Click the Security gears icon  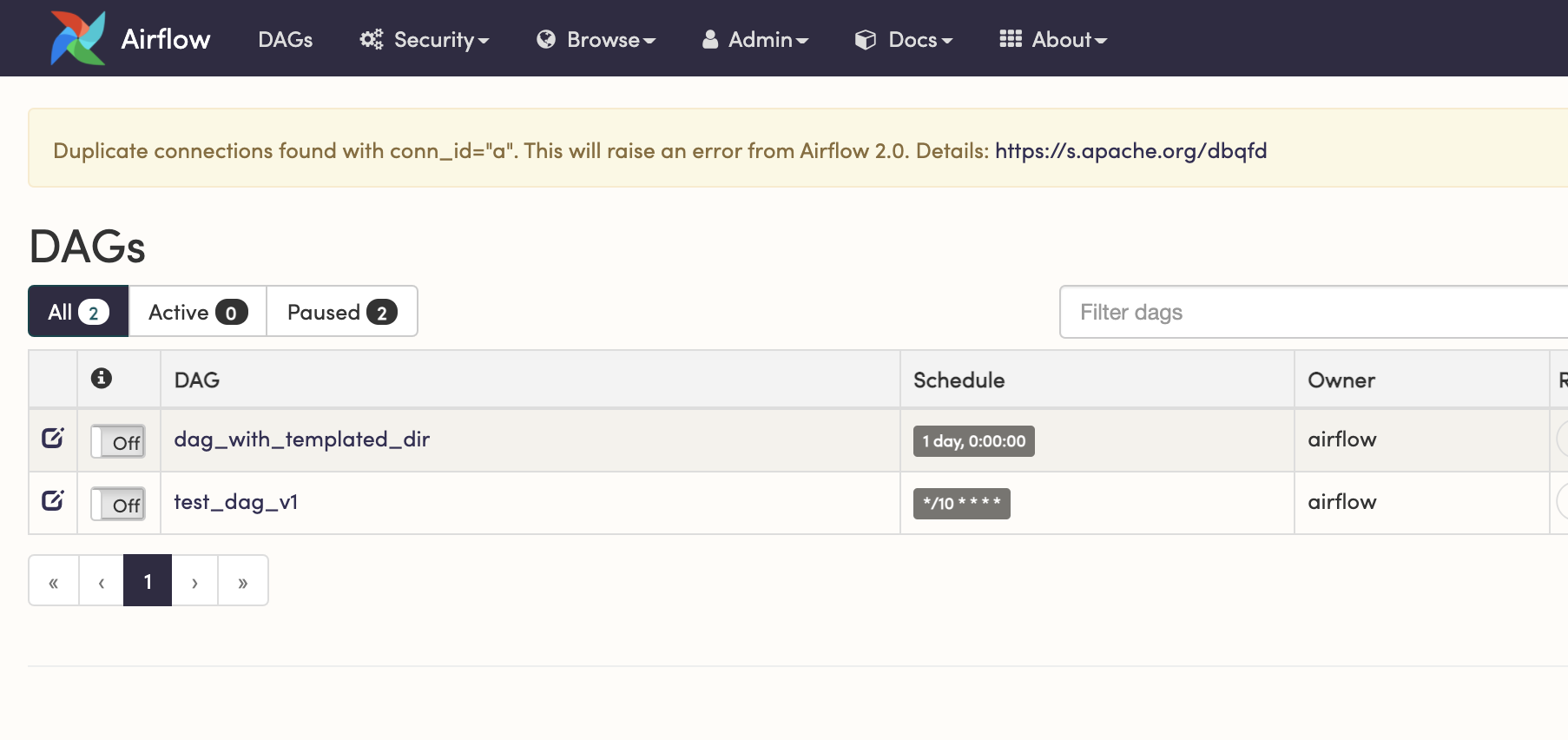click(x=372, y=39)
